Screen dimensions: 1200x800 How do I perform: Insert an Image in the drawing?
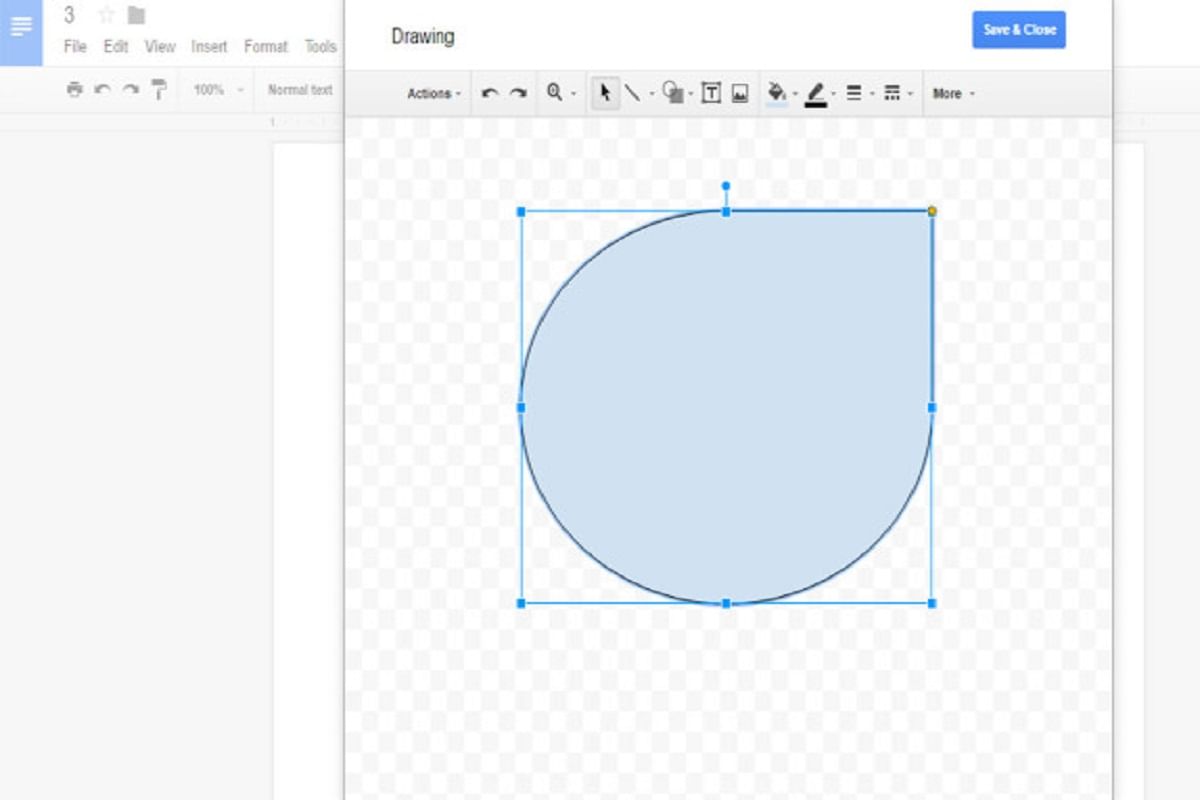[x=738, y=93]
